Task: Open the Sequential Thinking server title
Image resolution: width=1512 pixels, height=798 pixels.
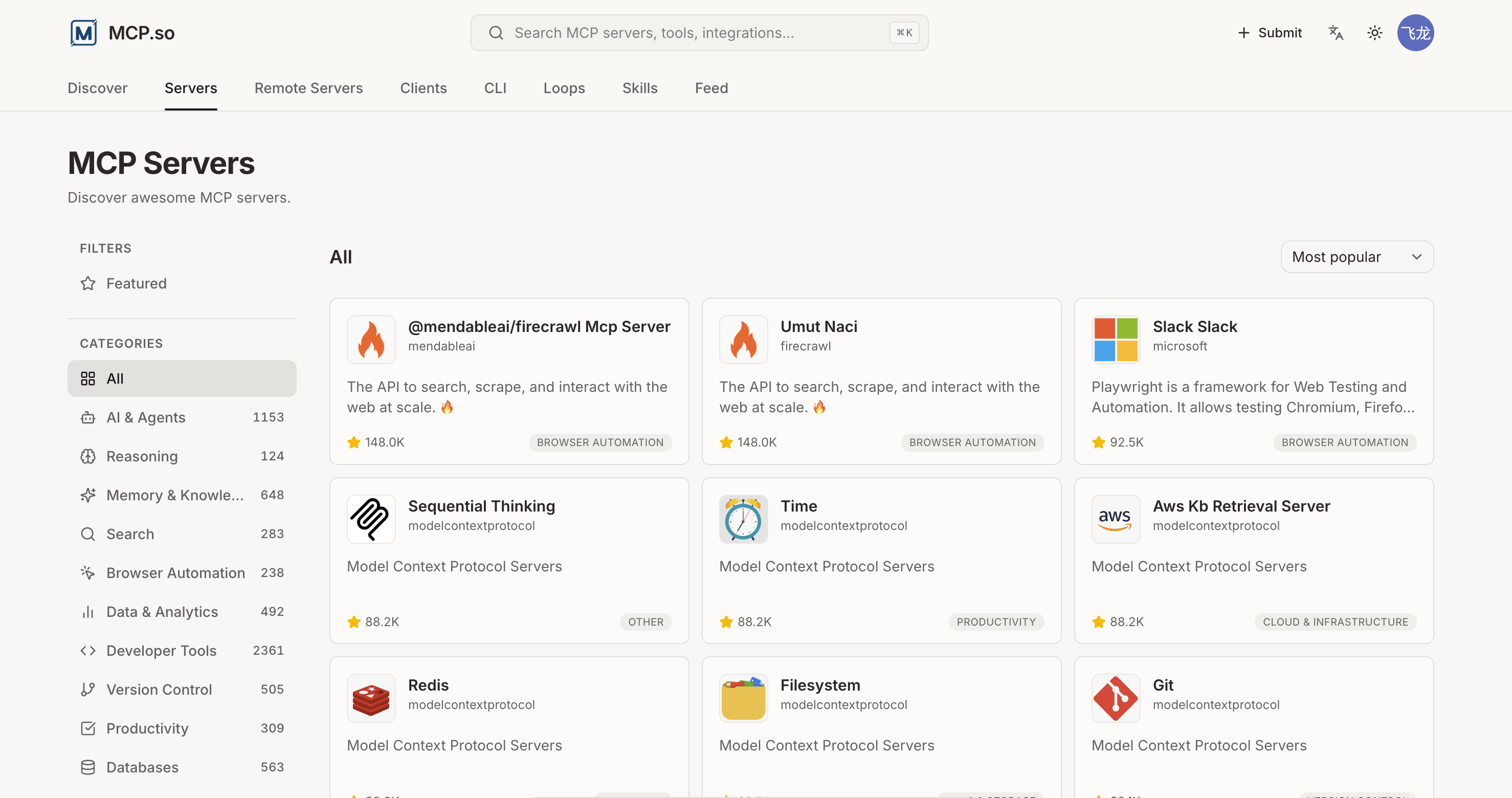Action: click(x=481, y=506)
